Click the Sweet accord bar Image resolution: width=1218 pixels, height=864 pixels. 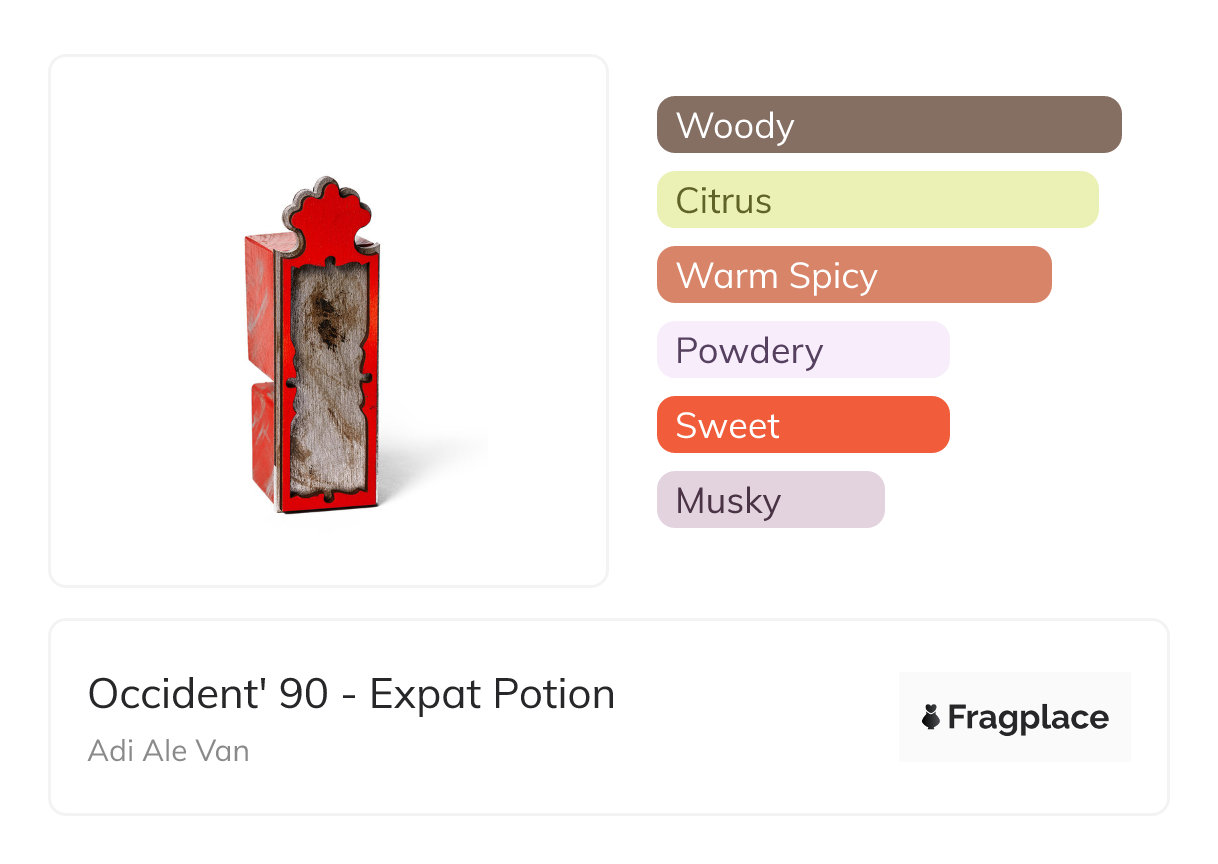(x=802, y=425)
